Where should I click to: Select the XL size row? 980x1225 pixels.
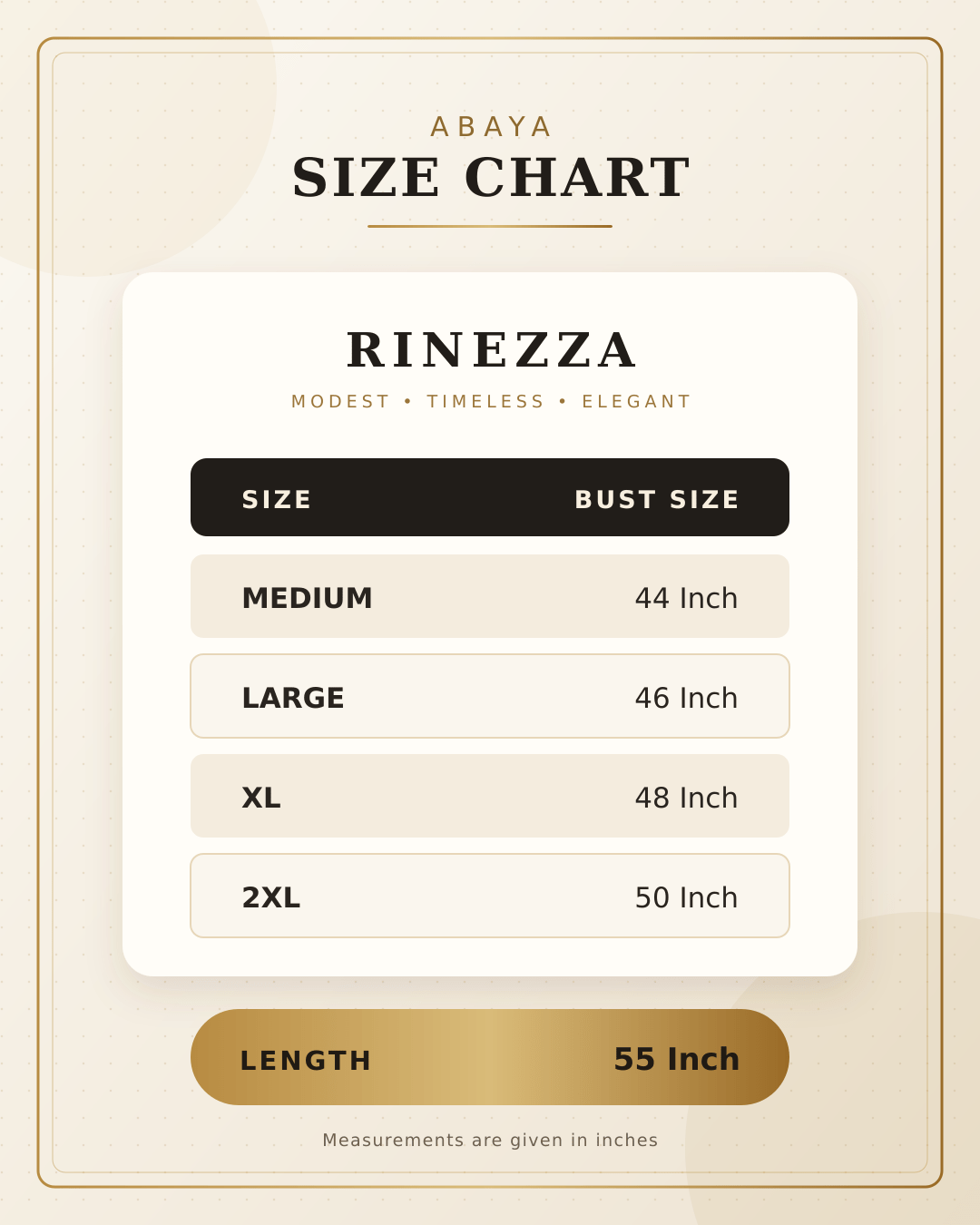coord(490,796)
